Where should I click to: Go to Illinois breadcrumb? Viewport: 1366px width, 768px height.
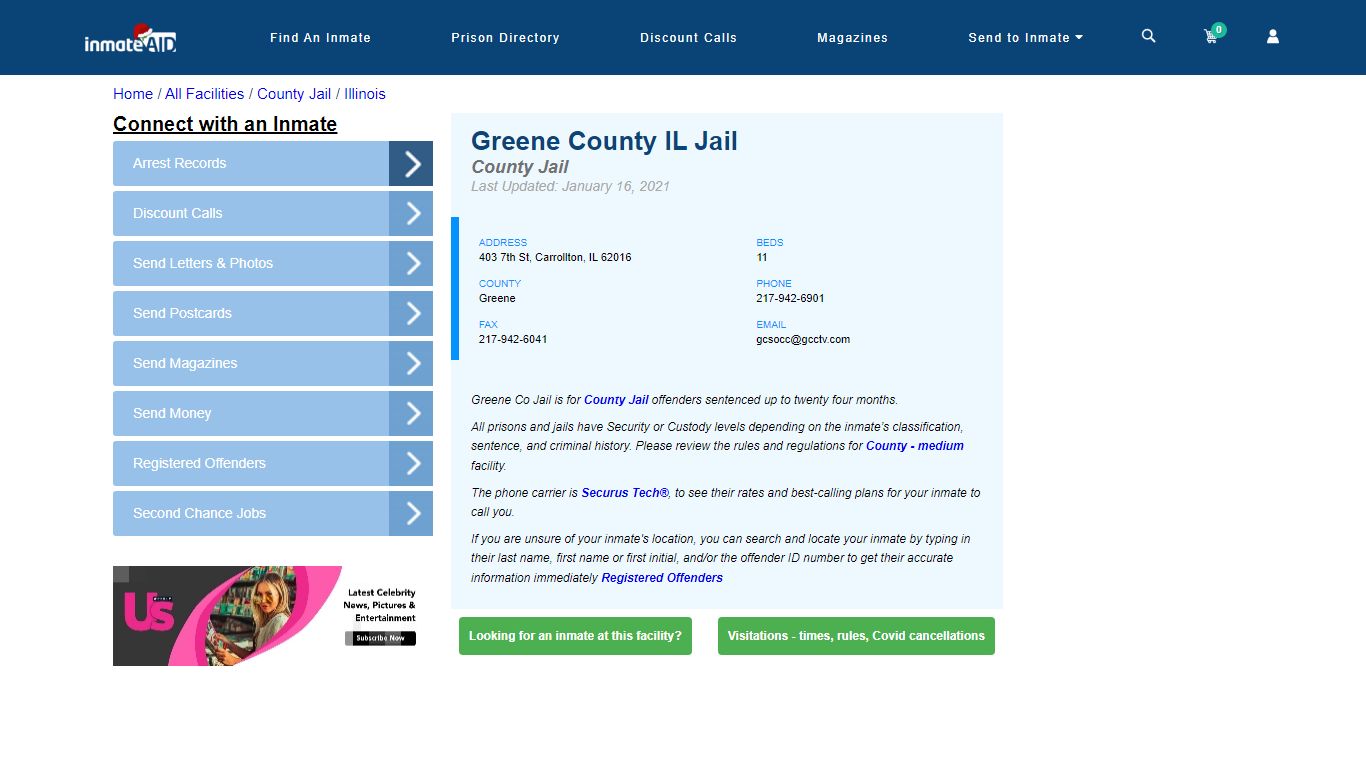click(365, 94)
